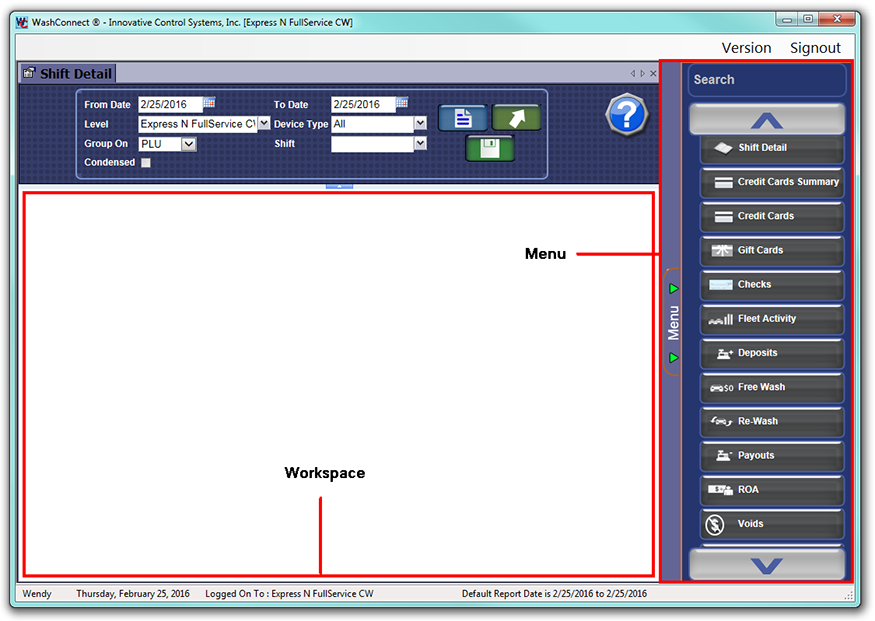Open the To Date calendar picker
Image resolution: width=875 pixels, height=621 pixels.
[x=401, y=103]
